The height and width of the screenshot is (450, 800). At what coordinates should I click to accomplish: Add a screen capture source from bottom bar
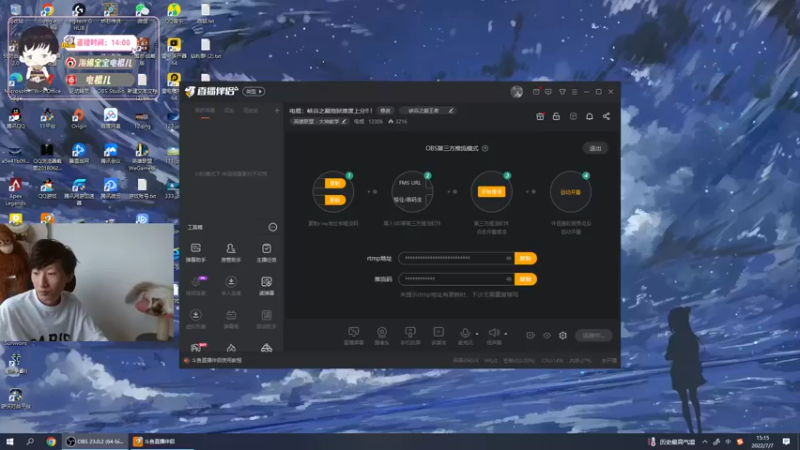tap(354, 336)
